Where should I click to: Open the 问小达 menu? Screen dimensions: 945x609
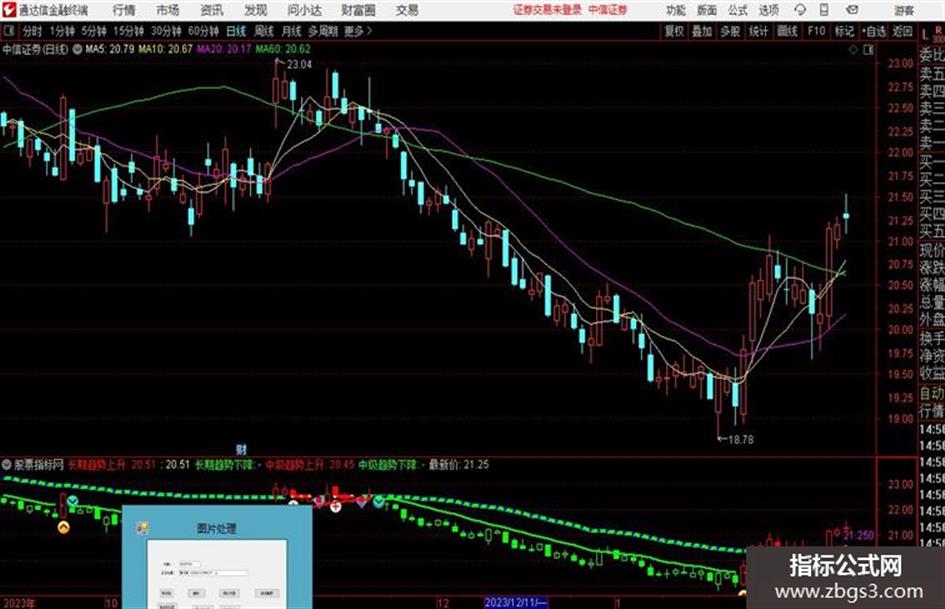pos(304,10)
